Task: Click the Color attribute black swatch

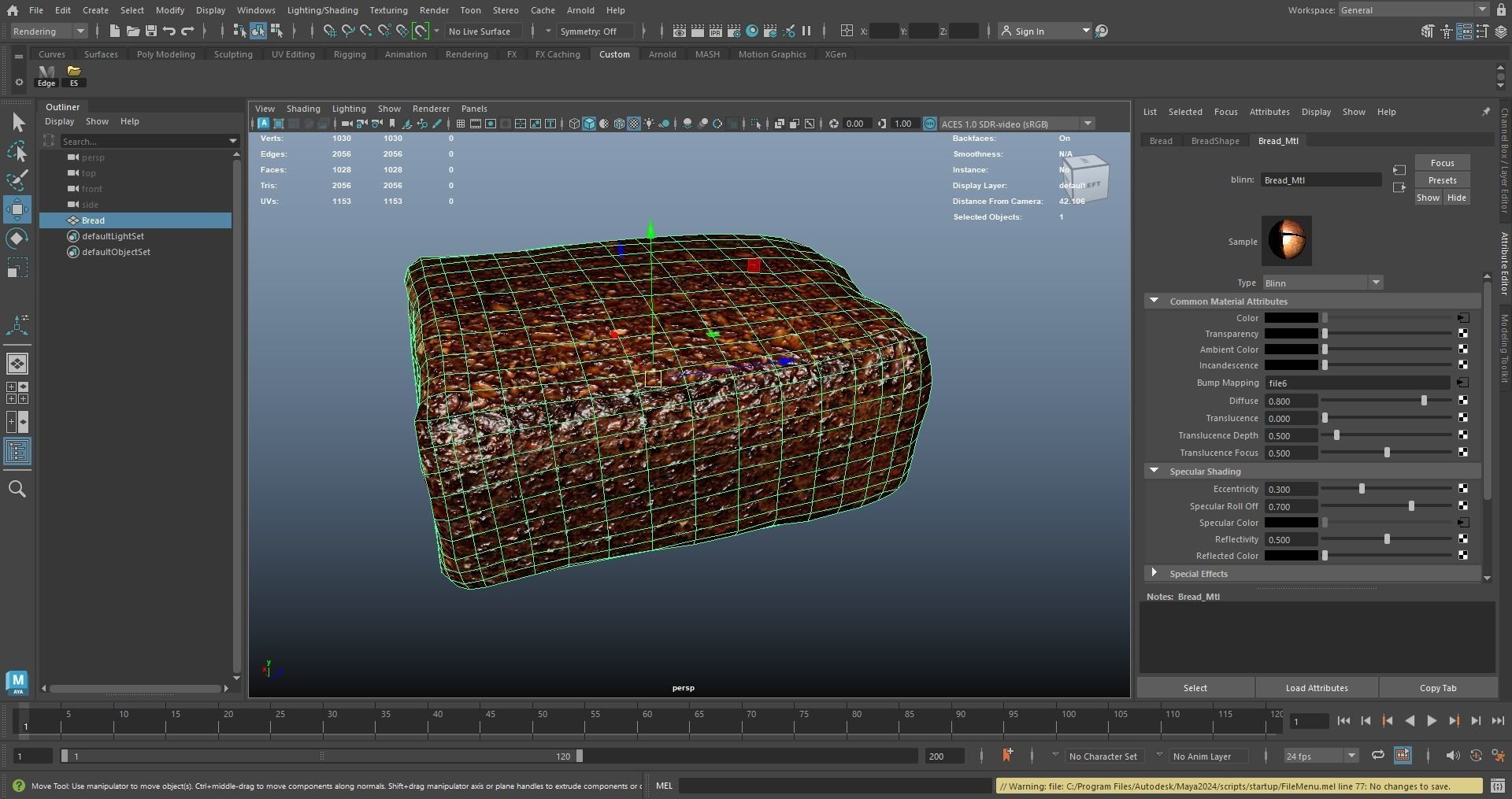Action: click(1291, 318)
